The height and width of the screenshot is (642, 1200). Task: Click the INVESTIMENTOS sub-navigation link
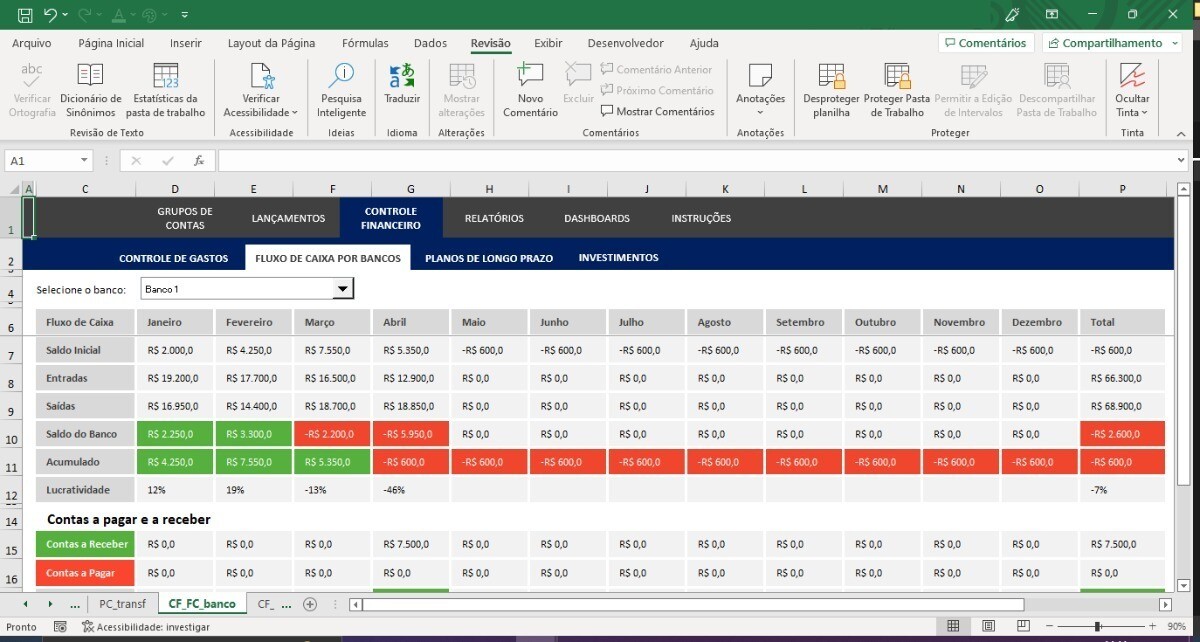(618, 258)
